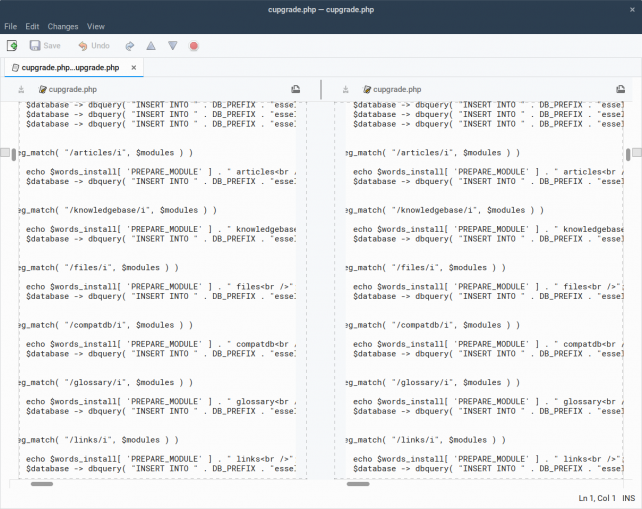Start a new comparison
This screenshot has height=509, width=642.
point(12,45)
